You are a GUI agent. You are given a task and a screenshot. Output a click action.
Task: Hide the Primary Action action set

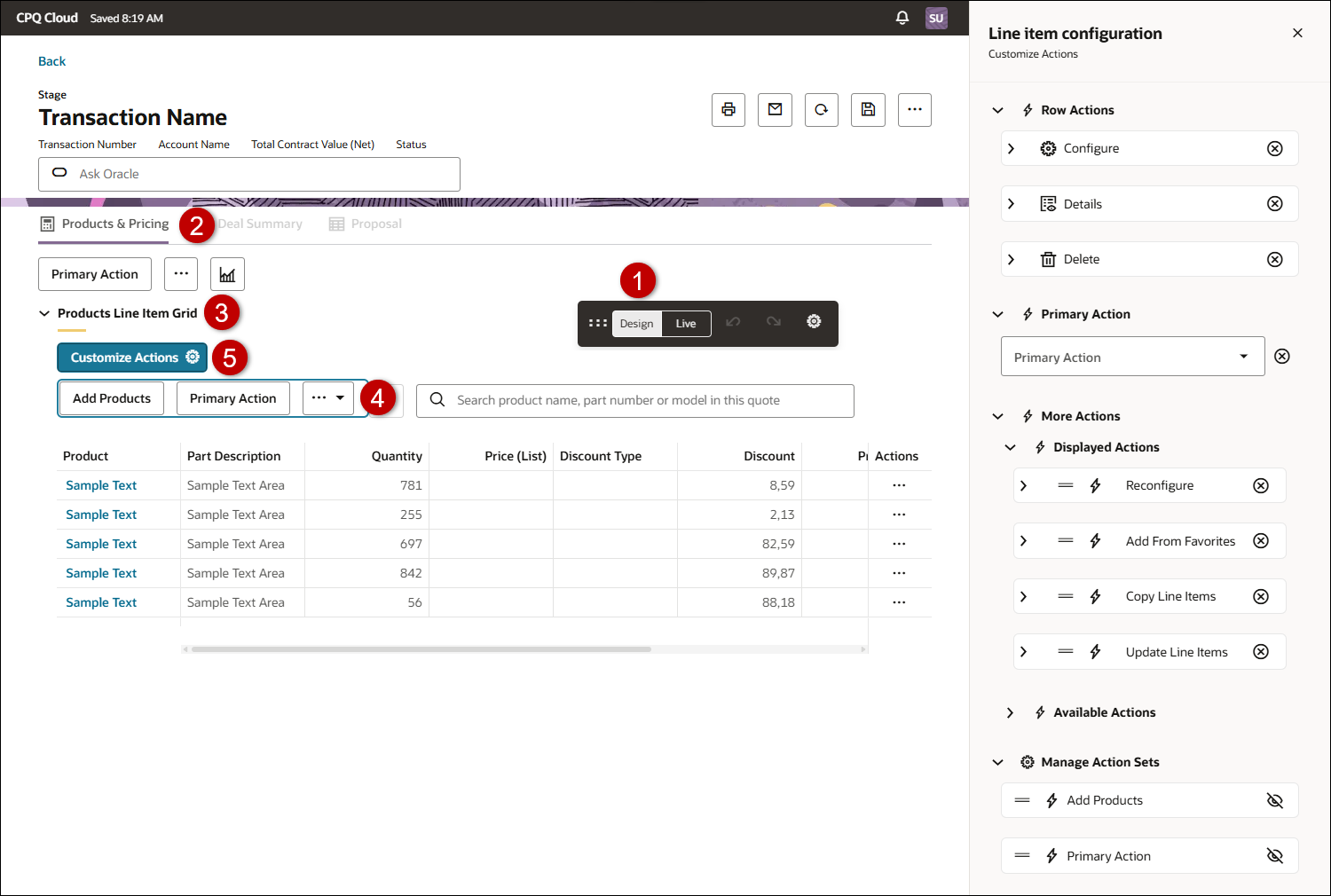point(1275,855)
